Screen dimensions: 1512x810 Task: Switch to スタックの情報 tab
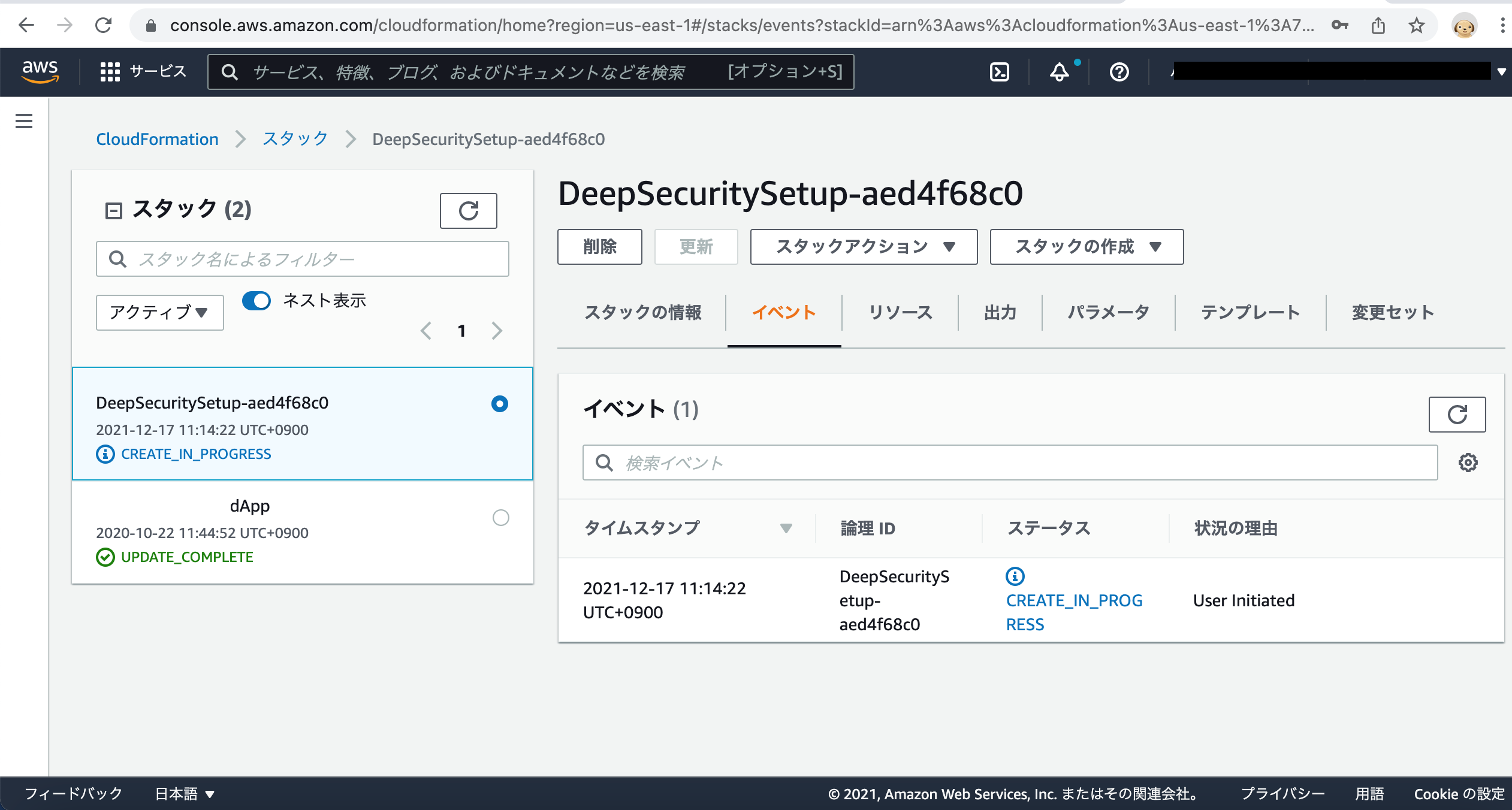(642, 312)
